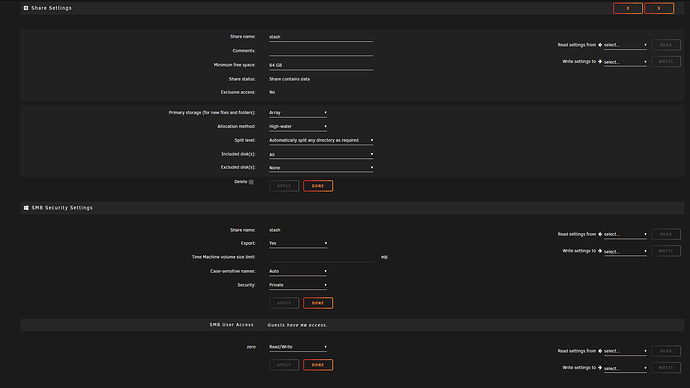
Task: Open the Primary storage dropdown
Action: click(298, 113)
